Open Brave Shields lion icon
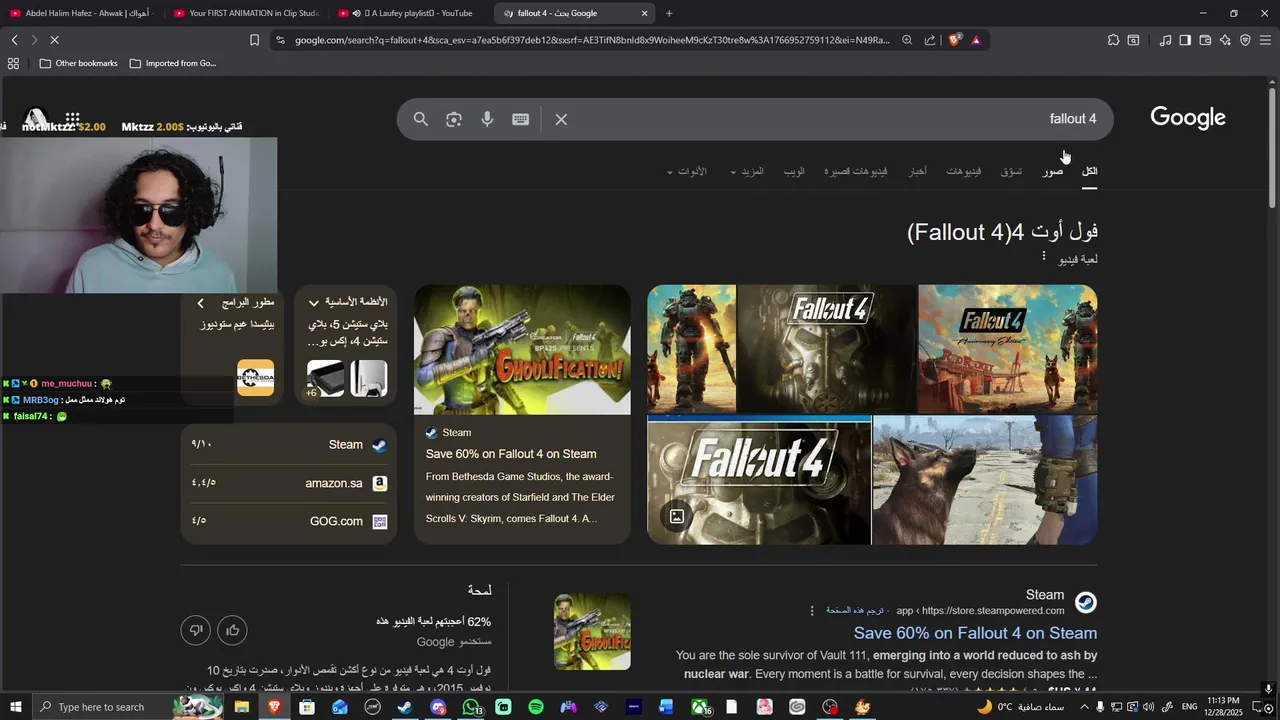Screen dimensions: 1280x720 tap(955, 40)
